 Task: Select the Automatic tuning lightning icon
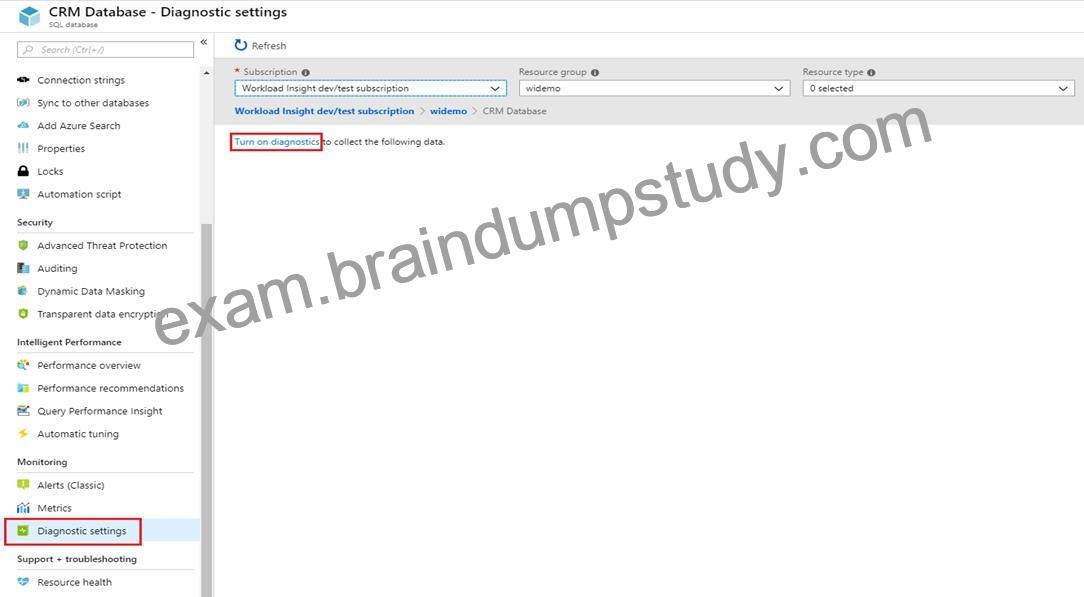point(23,433)
